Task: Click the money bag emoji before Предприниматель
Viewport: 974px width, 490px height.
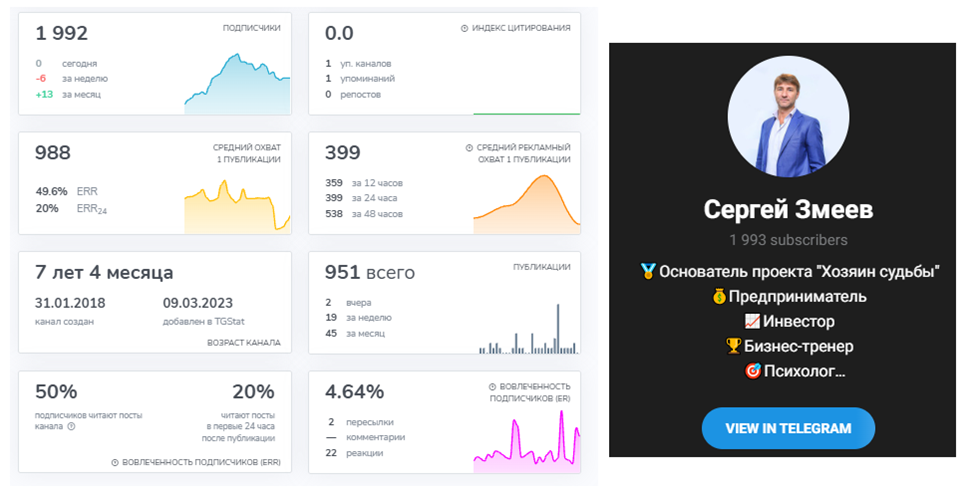Action: point(719,296)
